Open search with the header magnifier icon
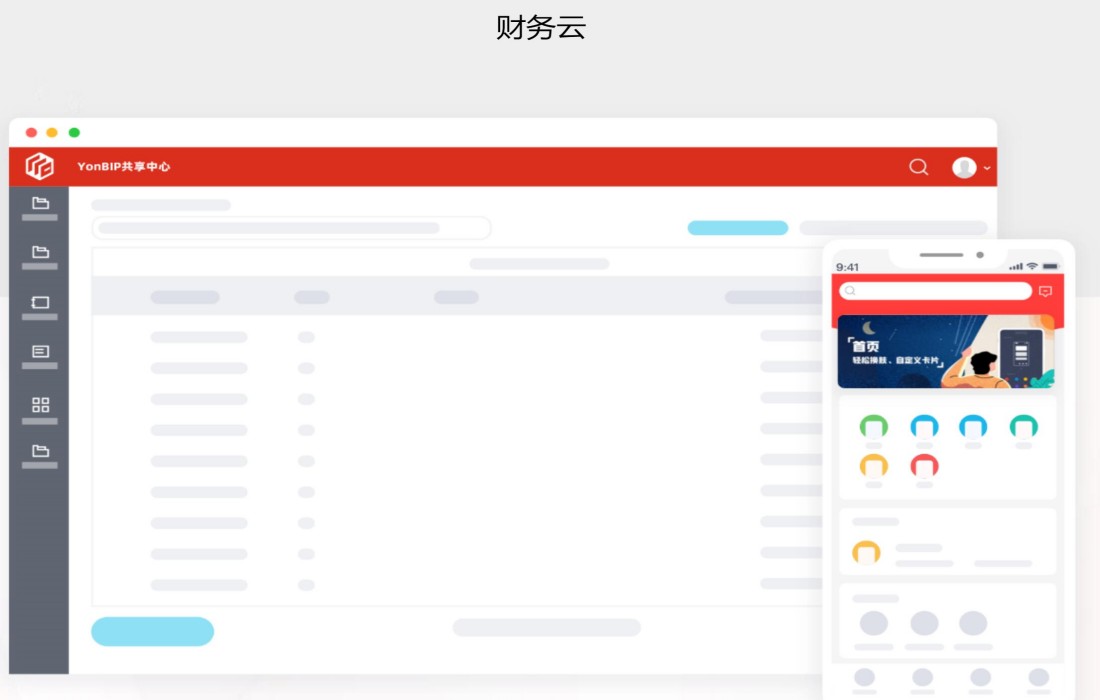The height and width of the screenshot is (700, 1100). coord(918,167)
